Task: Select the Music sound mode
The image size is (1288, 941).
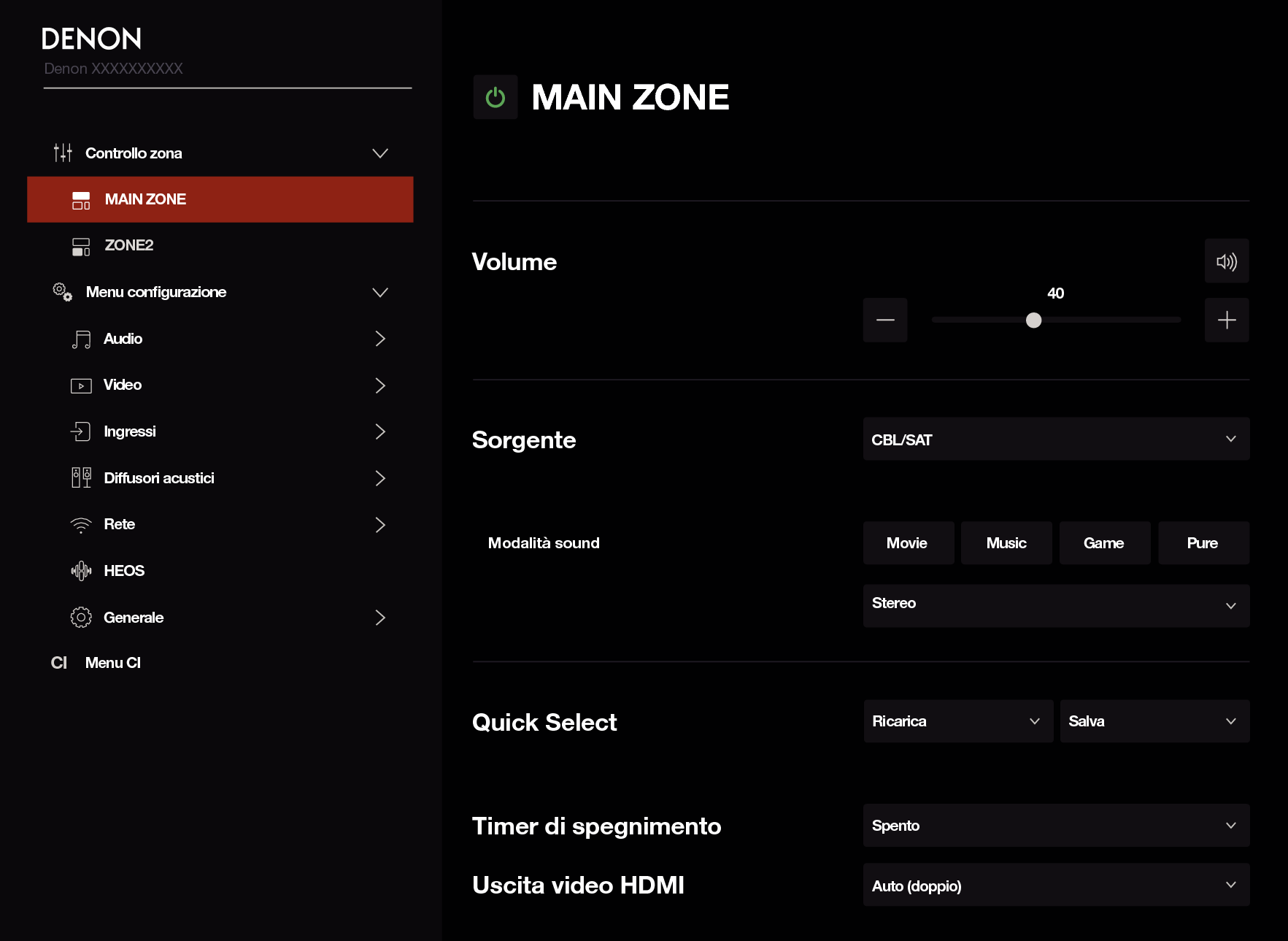Action: (x=1006, y=543)
